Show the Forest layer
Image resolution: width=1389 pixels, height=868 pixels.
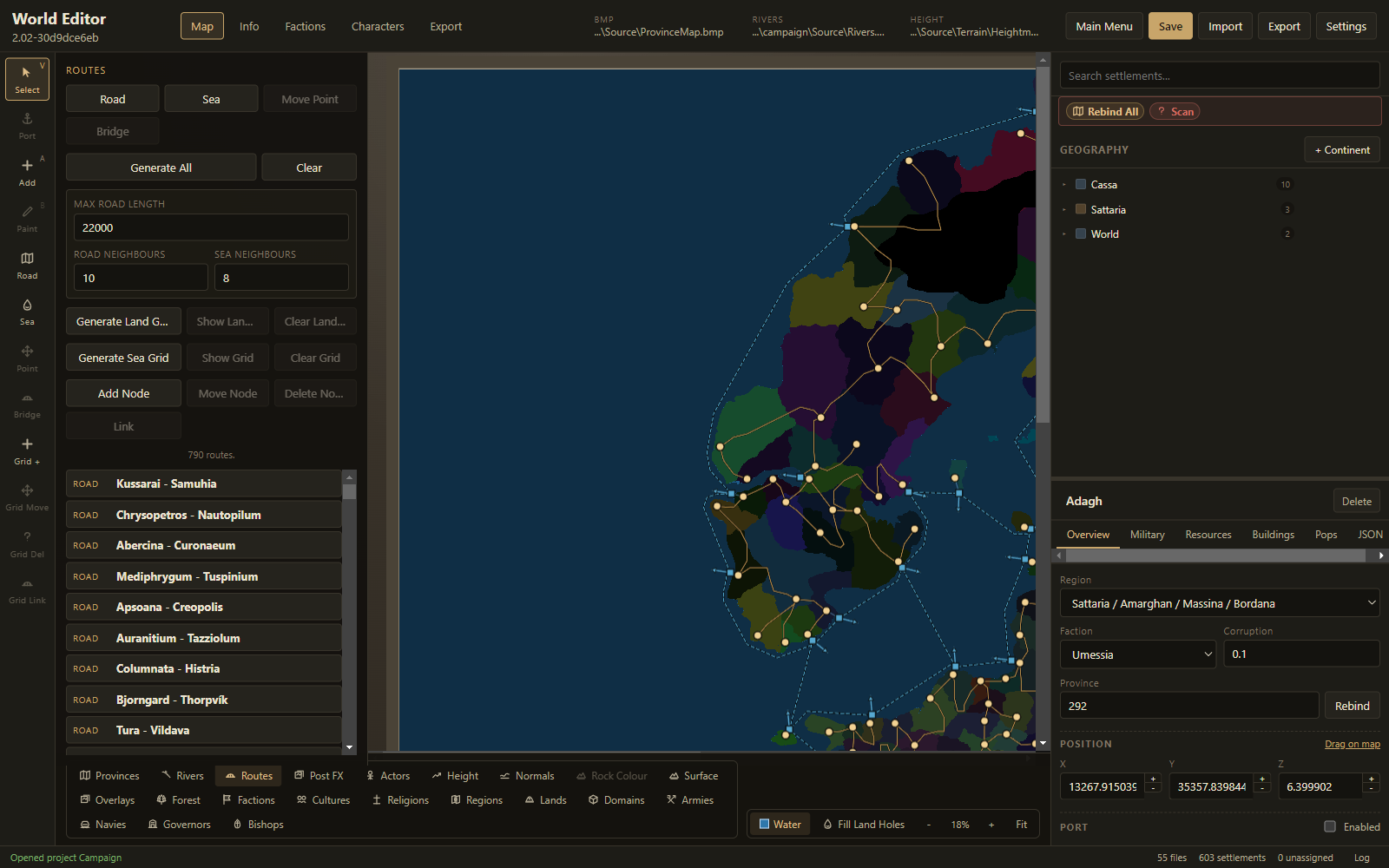click(178, 800)
